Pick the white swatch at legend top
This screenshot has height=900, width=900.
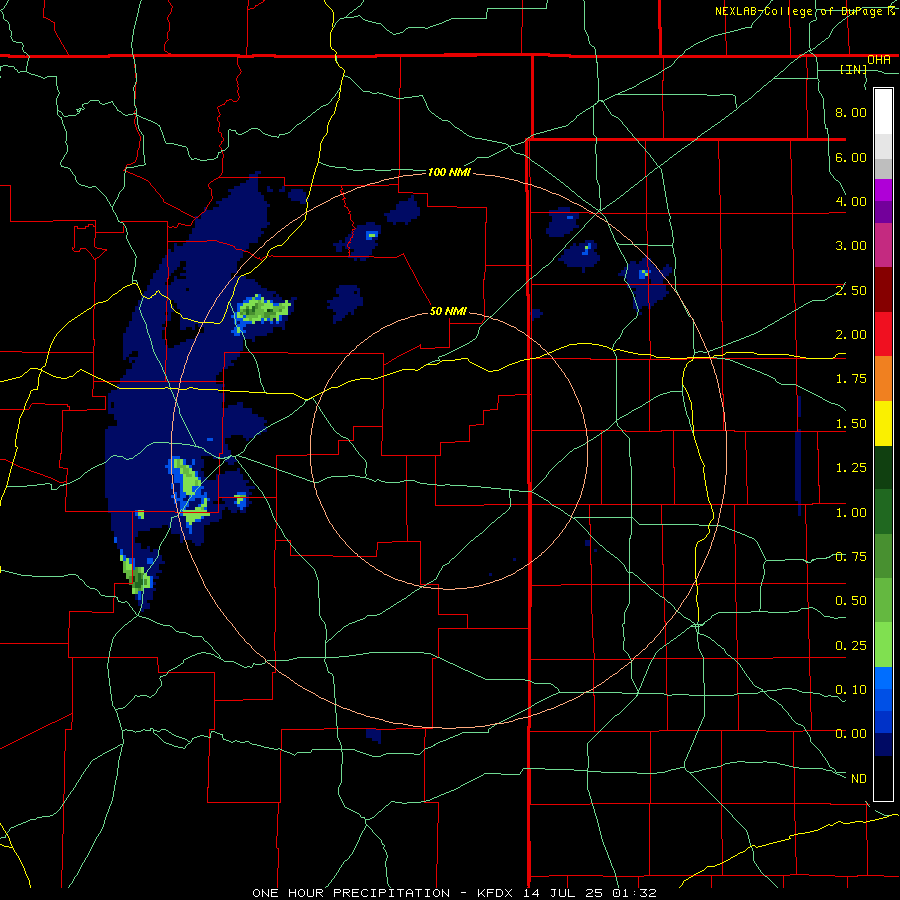[x=883, y=112]
